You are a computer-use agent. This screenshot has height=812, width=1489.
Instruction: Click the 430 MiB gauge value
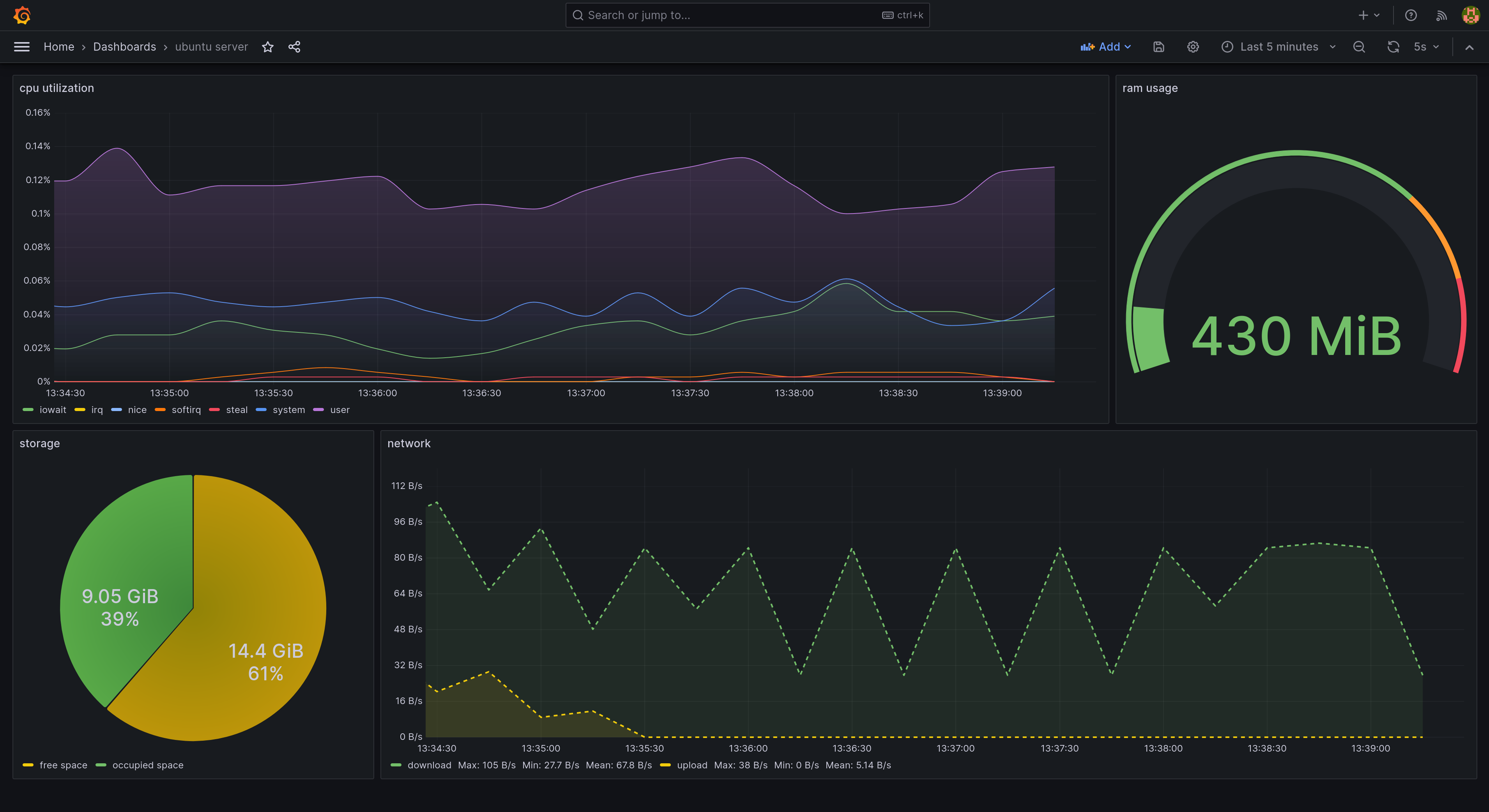pyautogui.click(x=1296, y=336)
